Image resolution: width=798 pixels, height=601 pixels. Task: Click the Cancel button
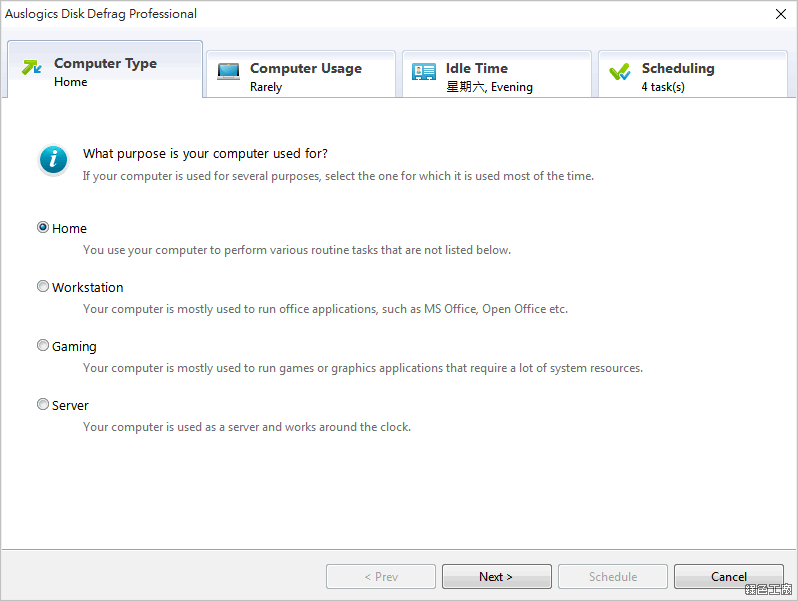729,576
